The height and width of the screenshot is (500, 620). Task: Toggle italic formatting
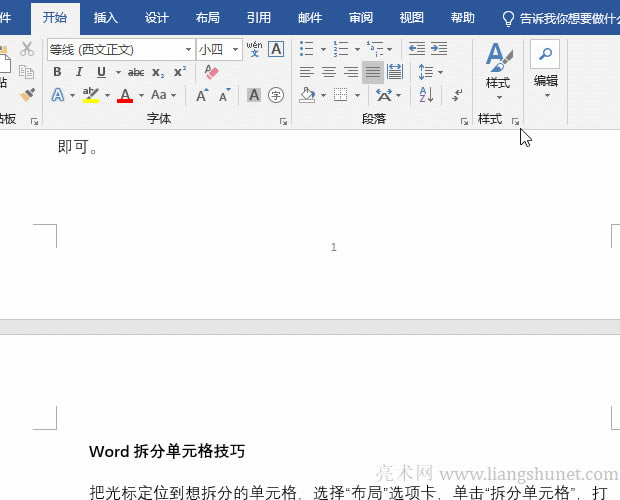click(x=79, y=72)
